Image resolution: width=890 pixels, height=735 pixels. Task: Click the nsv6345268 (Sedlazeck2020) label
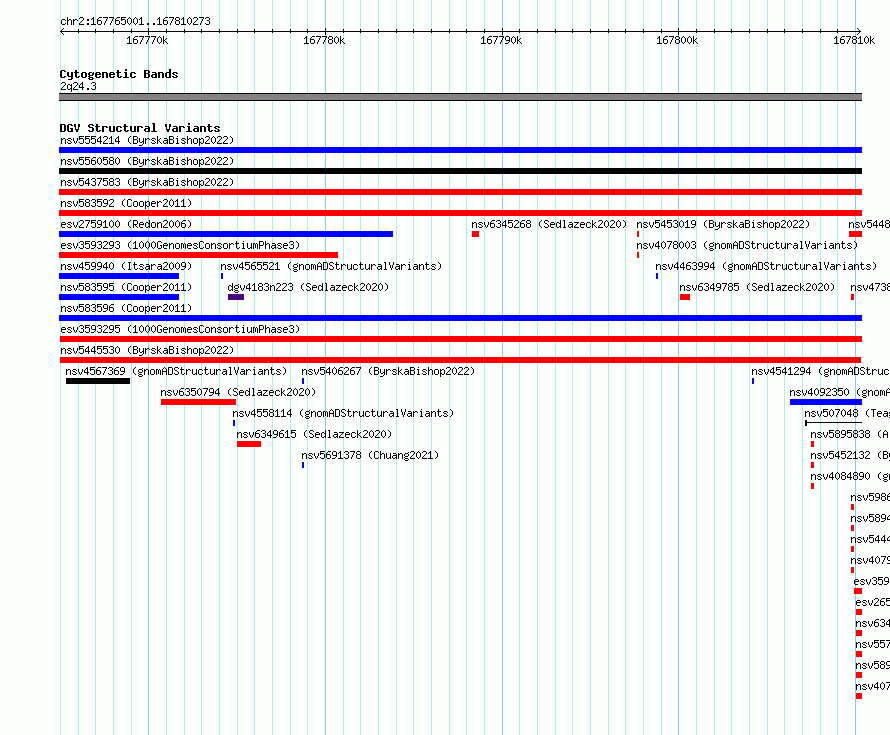[x=549, y=224]
